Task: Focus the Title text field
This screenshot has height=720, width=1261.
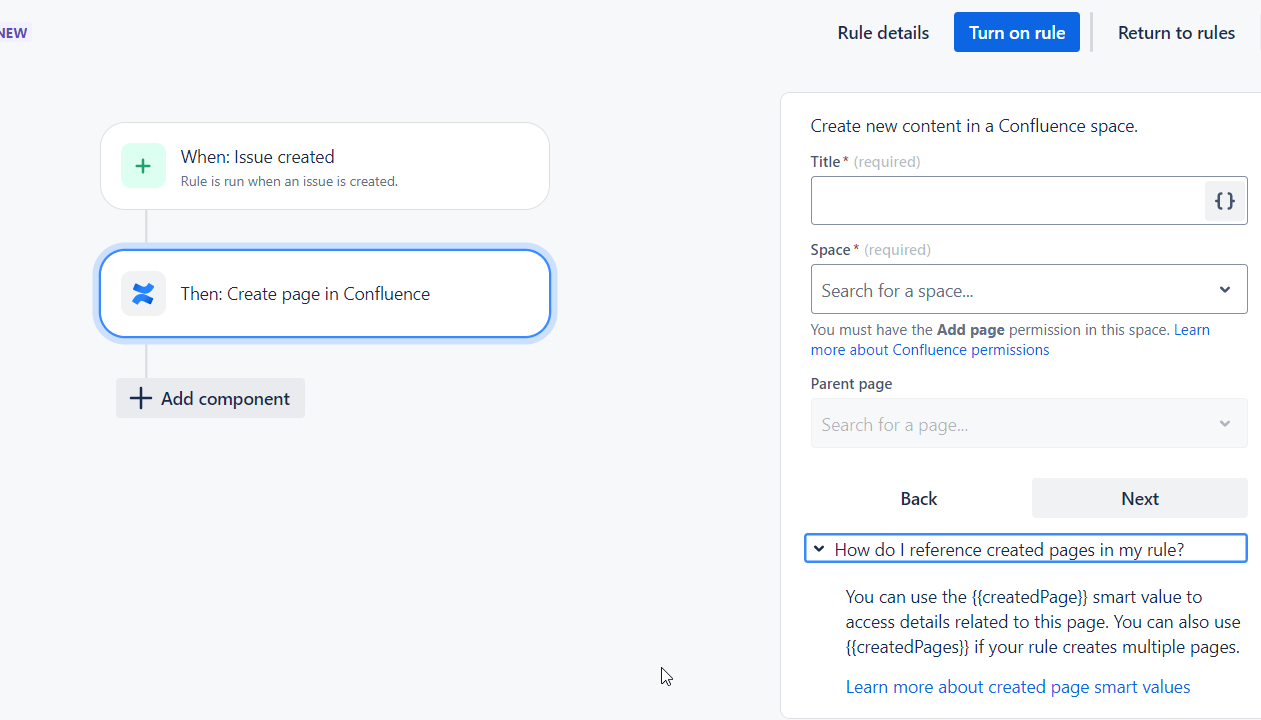Action: coord(1007,201)
